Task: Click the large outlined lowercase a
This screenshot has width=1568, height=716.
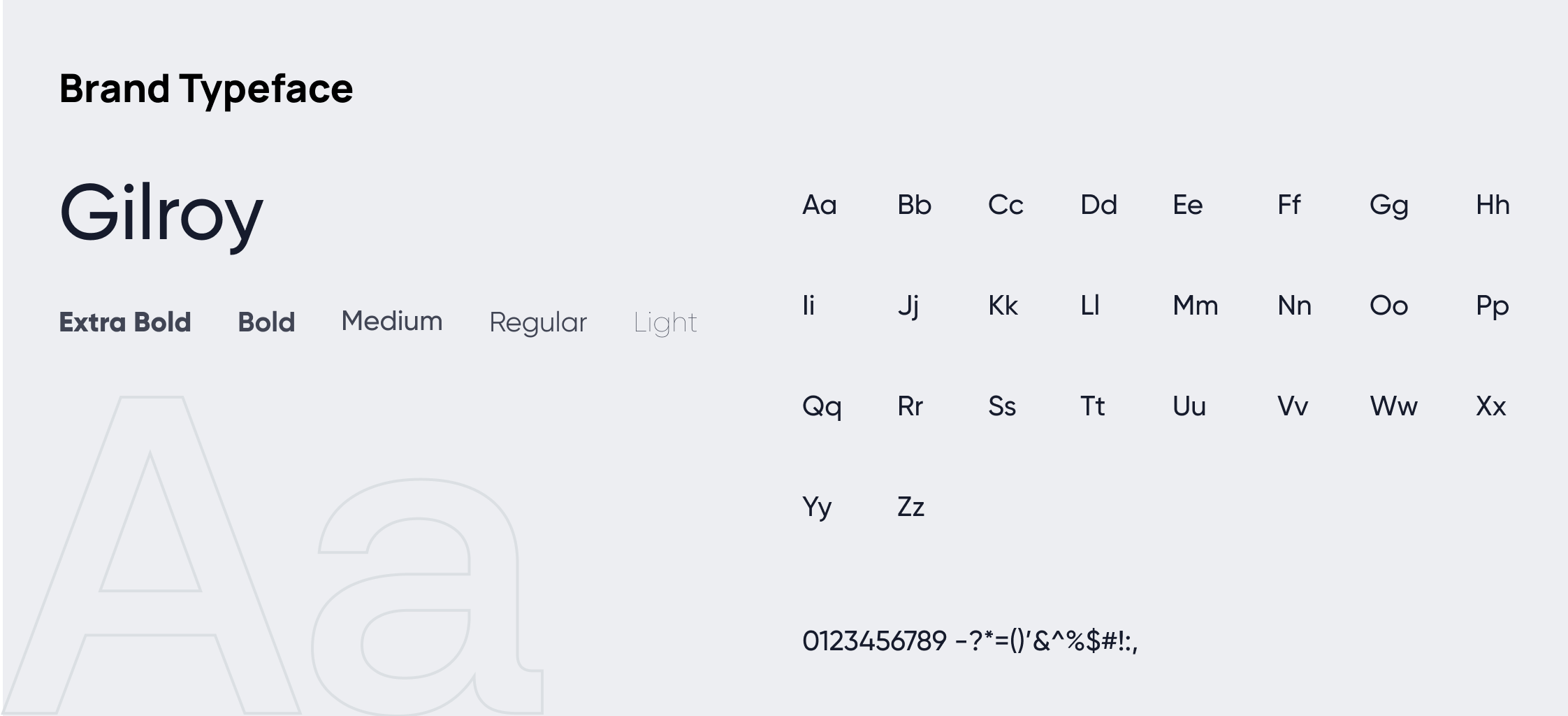Action: point(427,597)
